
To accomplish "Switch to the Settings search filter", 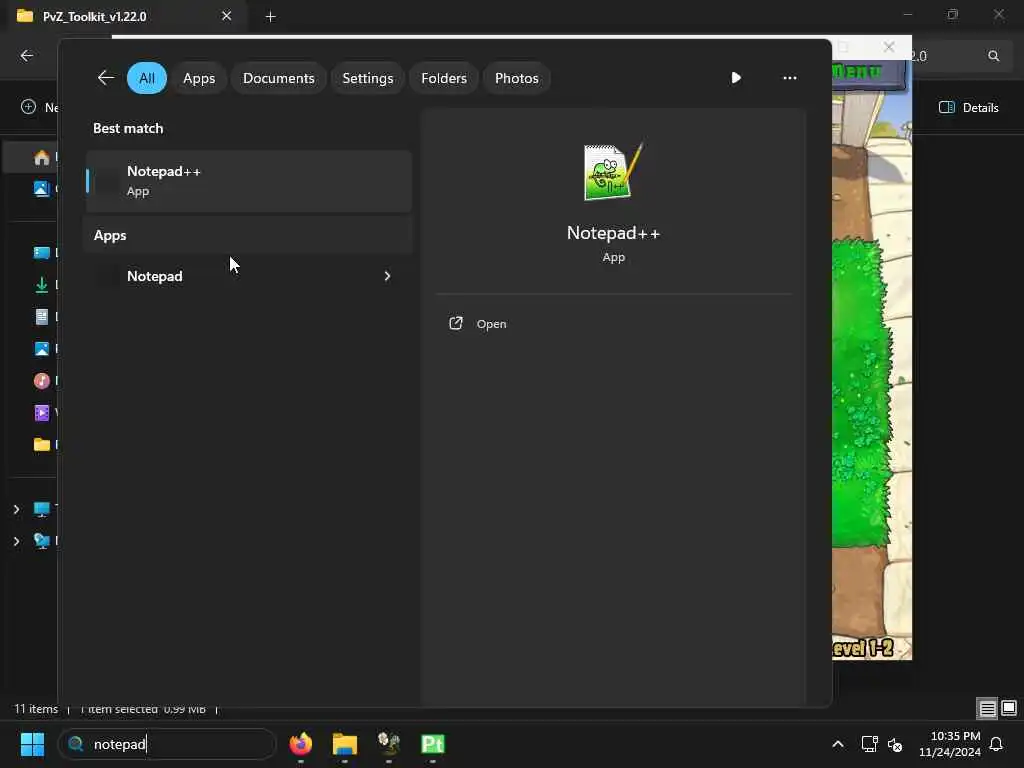I will point(368,78).
